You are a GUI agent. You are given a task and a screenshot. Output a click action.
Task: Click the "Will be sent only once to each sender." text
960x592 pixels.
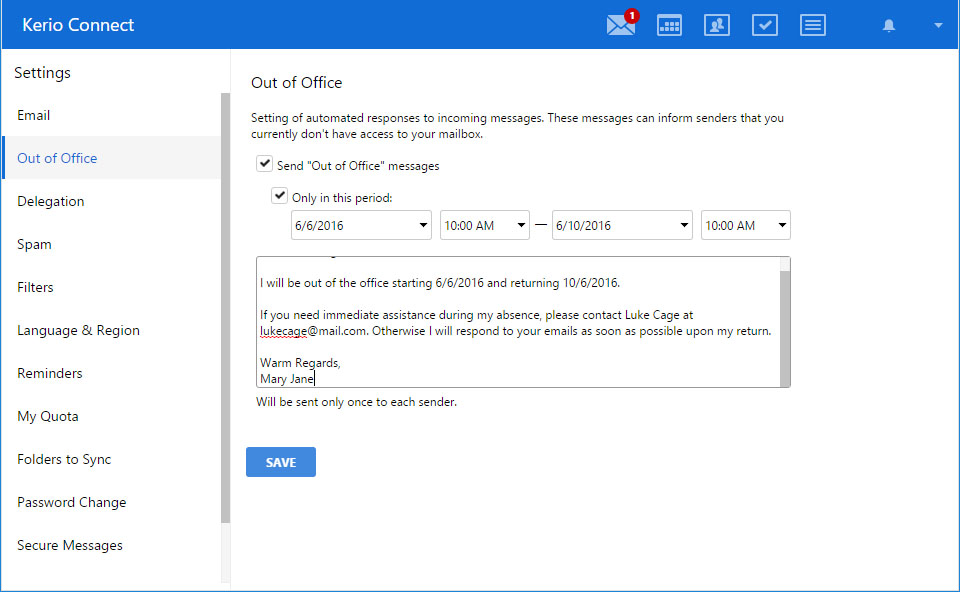click(356, 402)
